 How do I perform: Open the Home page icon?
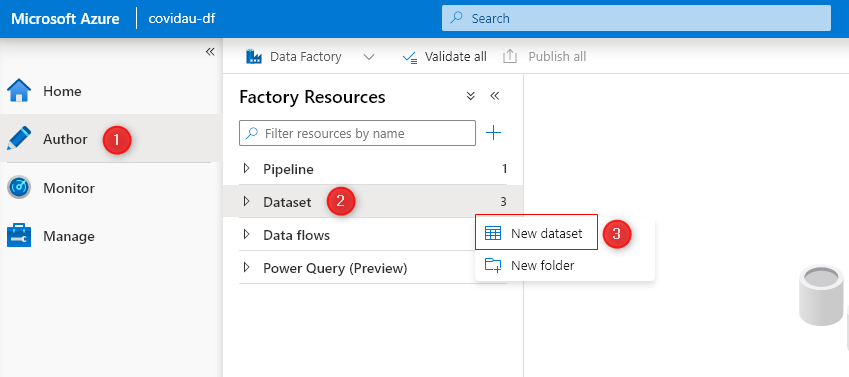[19, 91]
